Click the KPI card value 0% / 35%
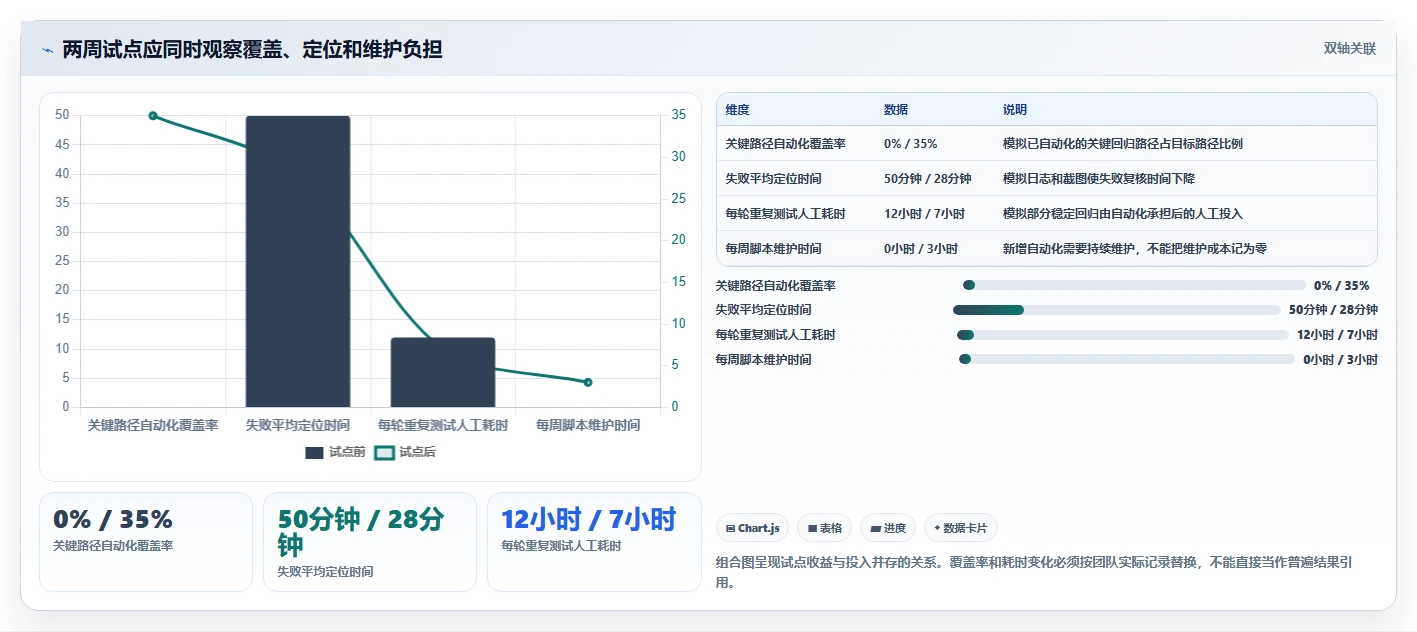 tap(113, 519)
